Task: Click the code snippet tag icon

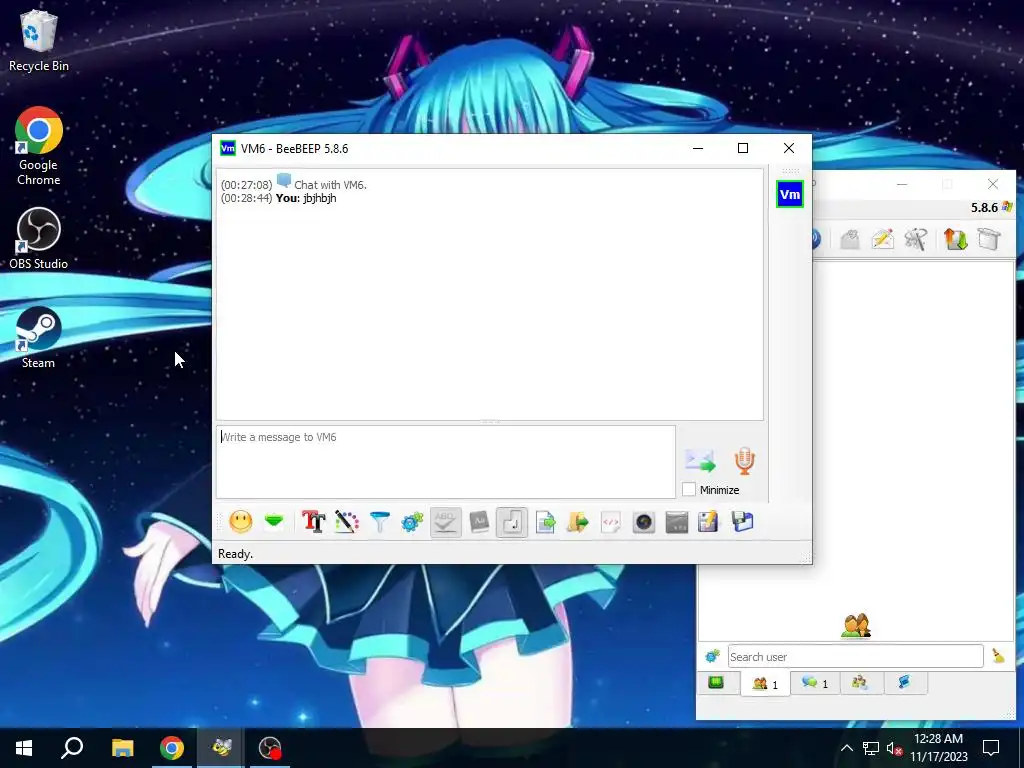Action: coord(611,522)
